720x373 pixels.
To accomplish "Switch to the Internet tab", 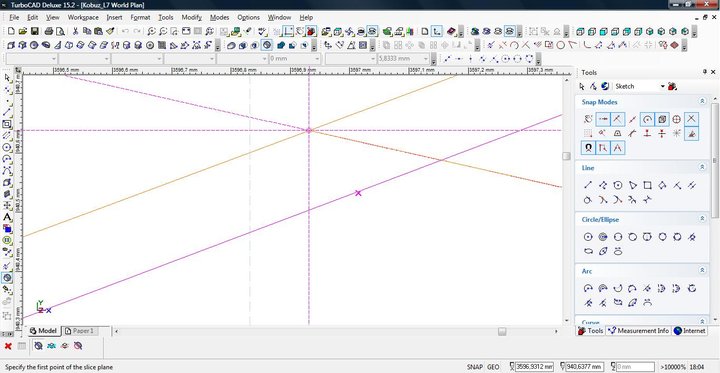I will [690, 331].
